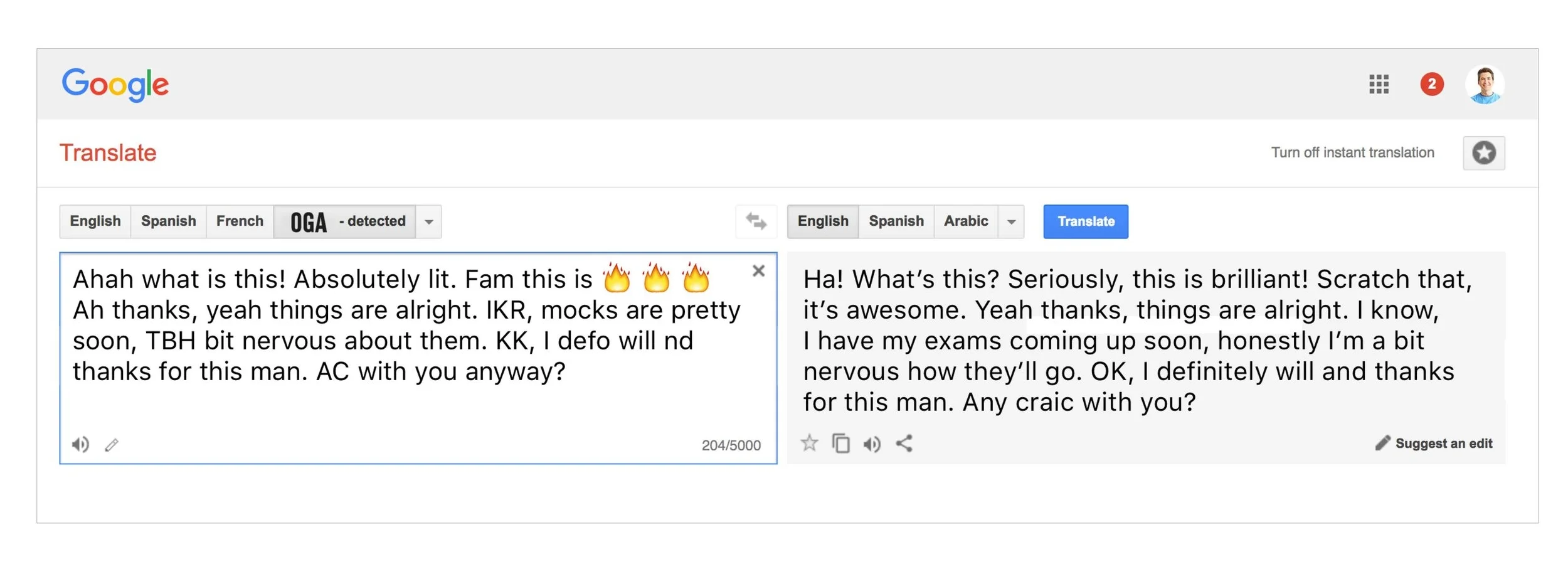Choose Arabic as target language

point(966,221)
